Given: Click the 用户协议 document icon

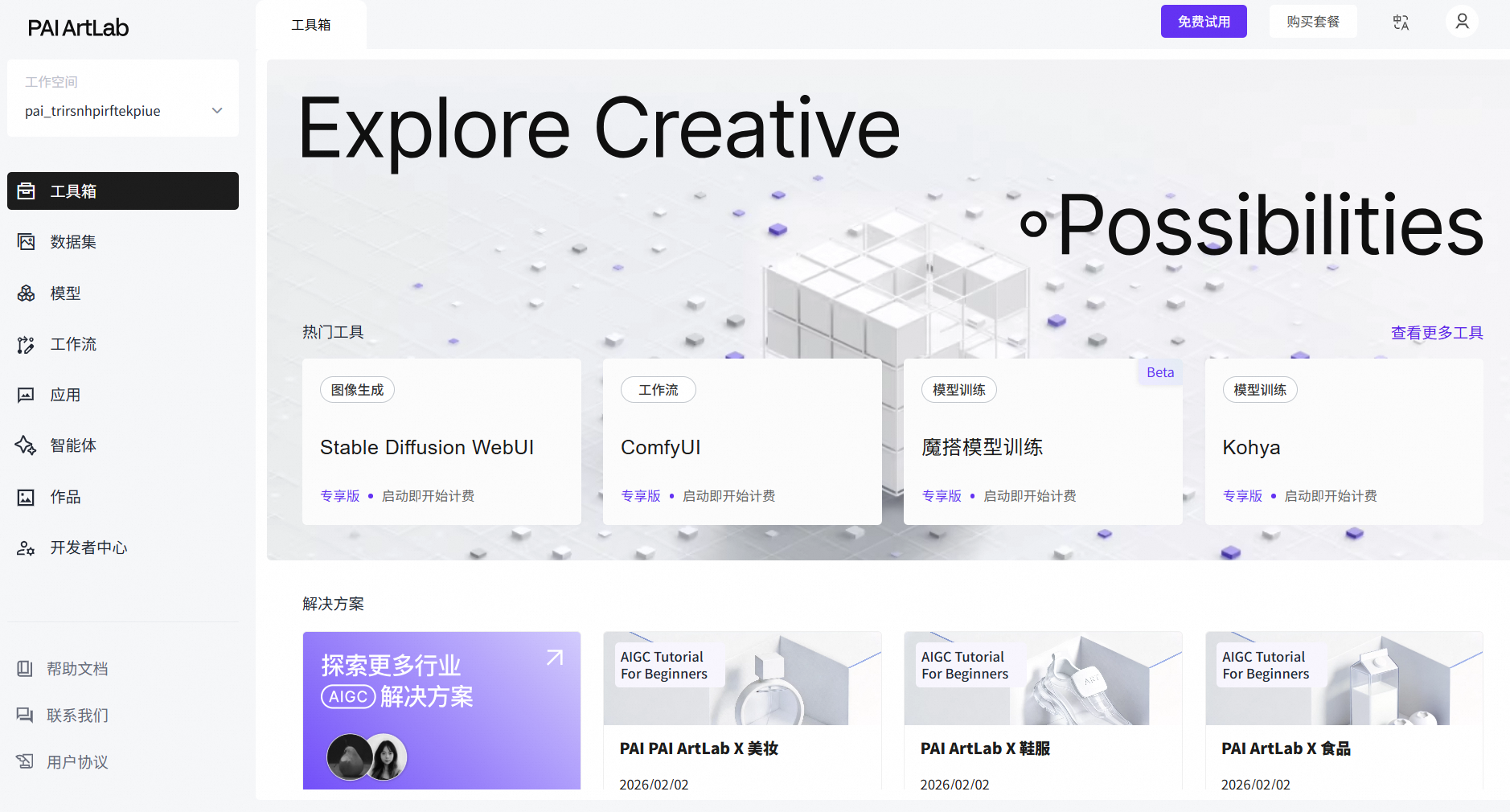Looking at the screenshot, I should click(x=25, y=762).
